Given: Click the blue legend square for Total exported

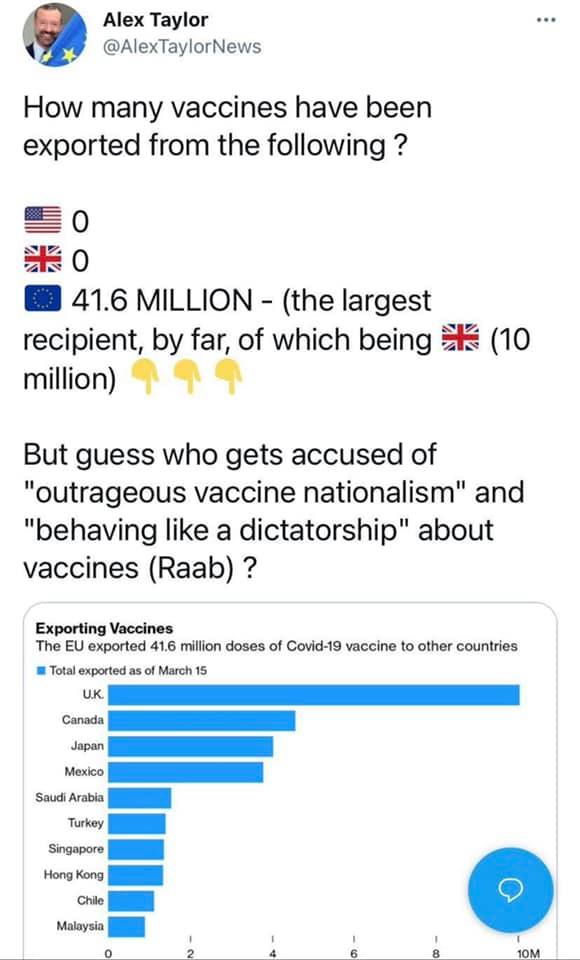Looking at the screenshot, I should [x=41, y=671].
